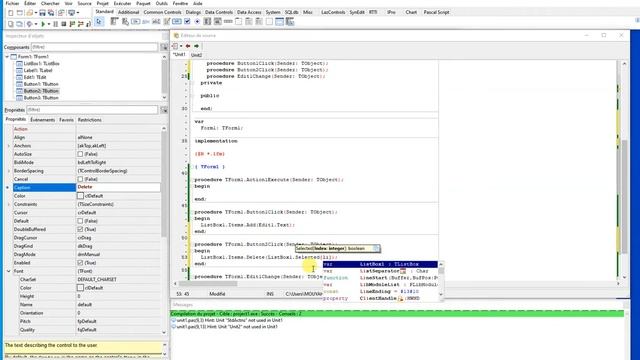Viewport: 640px width, 360px height.
Task: Click the New Form toolbar icon
Action: pos(20,13)
